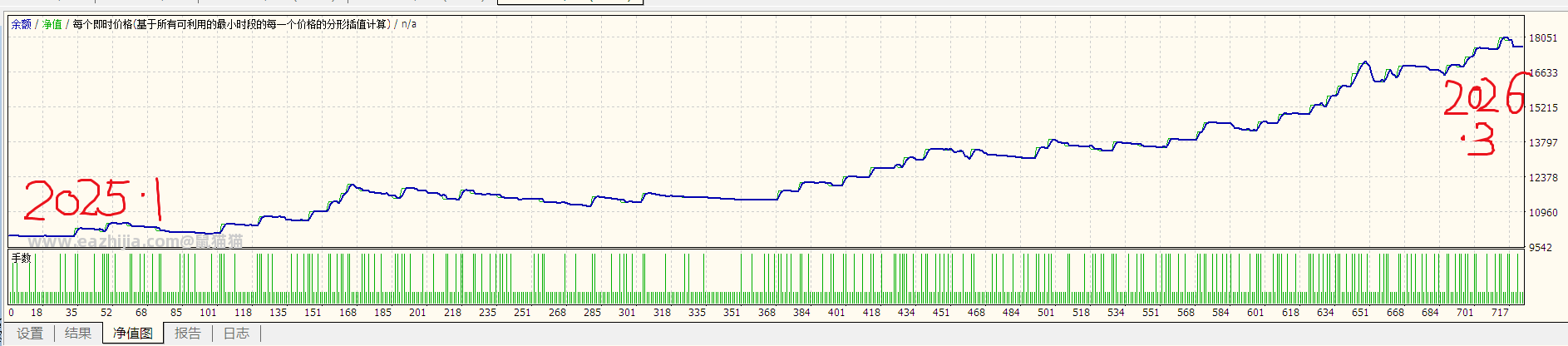Screen dimensions: 1568x346
Task: Click trade number 501 on the horizontal axis
Action: [x=1046, y=313]
